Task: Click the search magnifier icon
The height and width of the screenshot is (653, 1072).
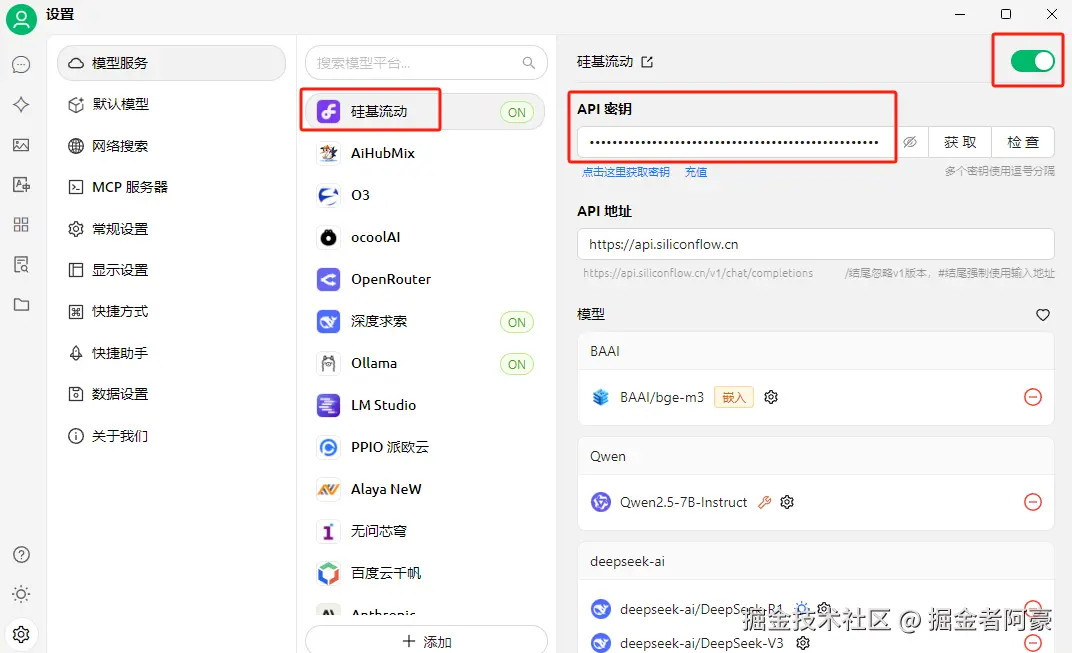Action: coord(528,63)
